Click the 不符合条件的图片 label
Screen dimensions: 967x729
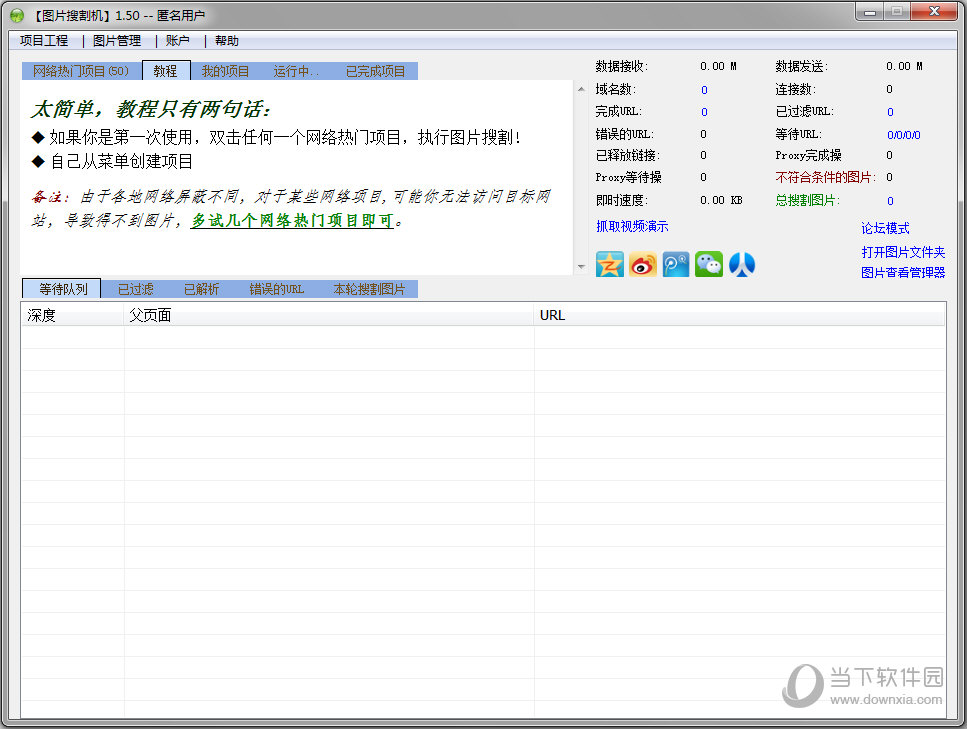point(825,178)
